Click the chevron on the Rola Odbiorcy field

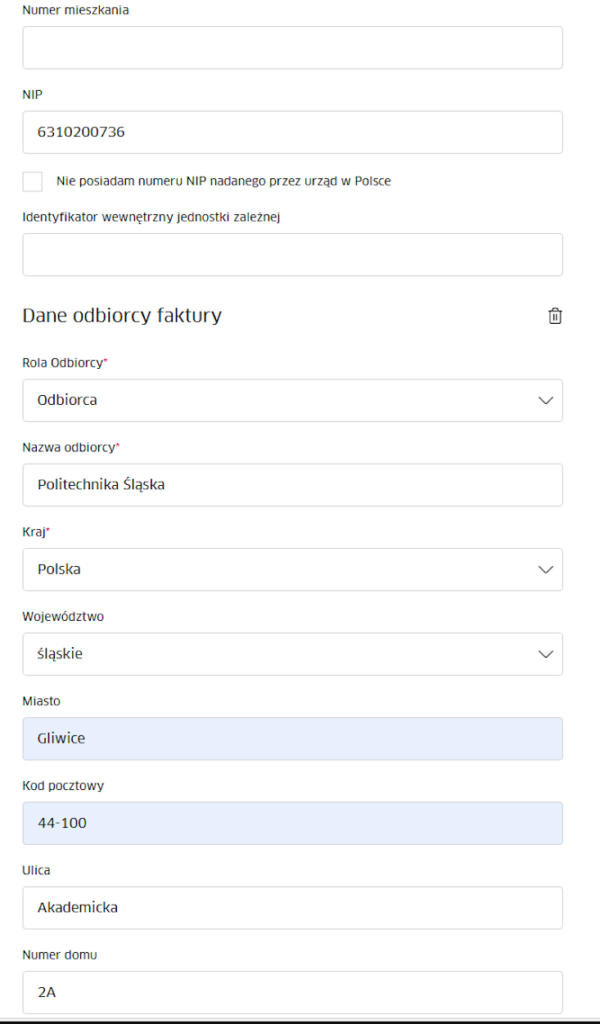(545, 400)
